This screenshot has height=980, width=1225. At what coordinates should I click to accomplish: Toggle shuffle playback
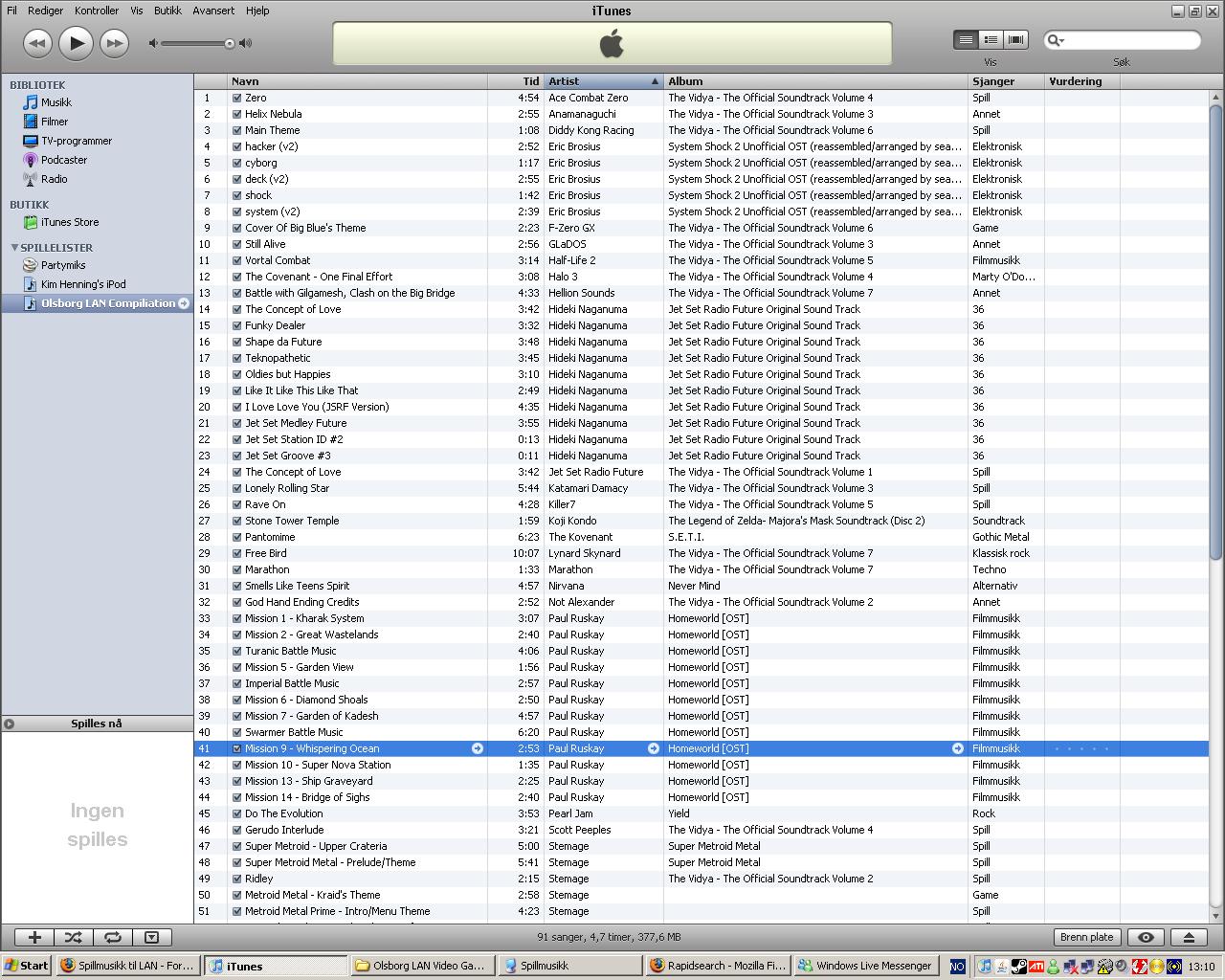tap(74, 937)
